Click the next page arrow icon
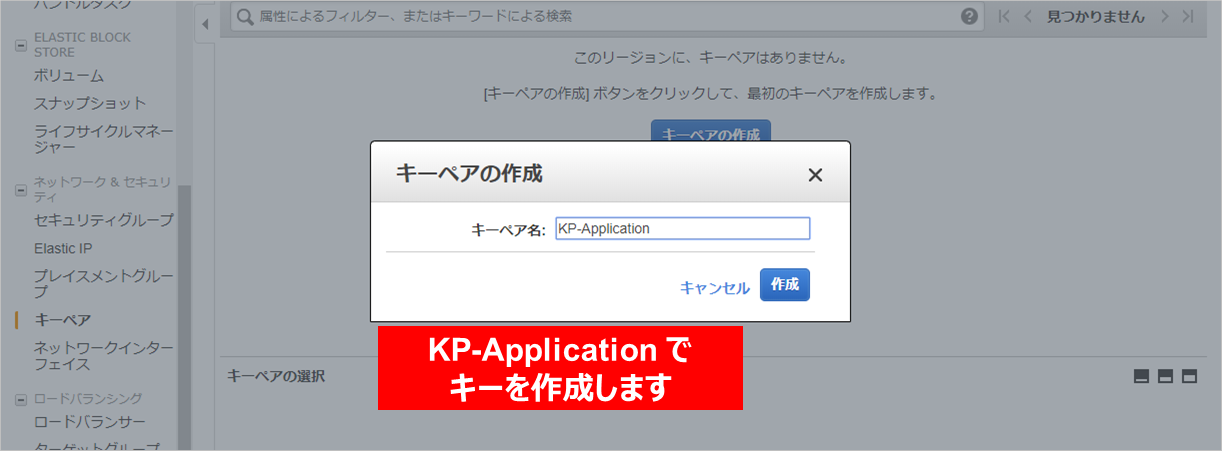The height and width of the screenshot is (451, 1222). click(1164, 17)
